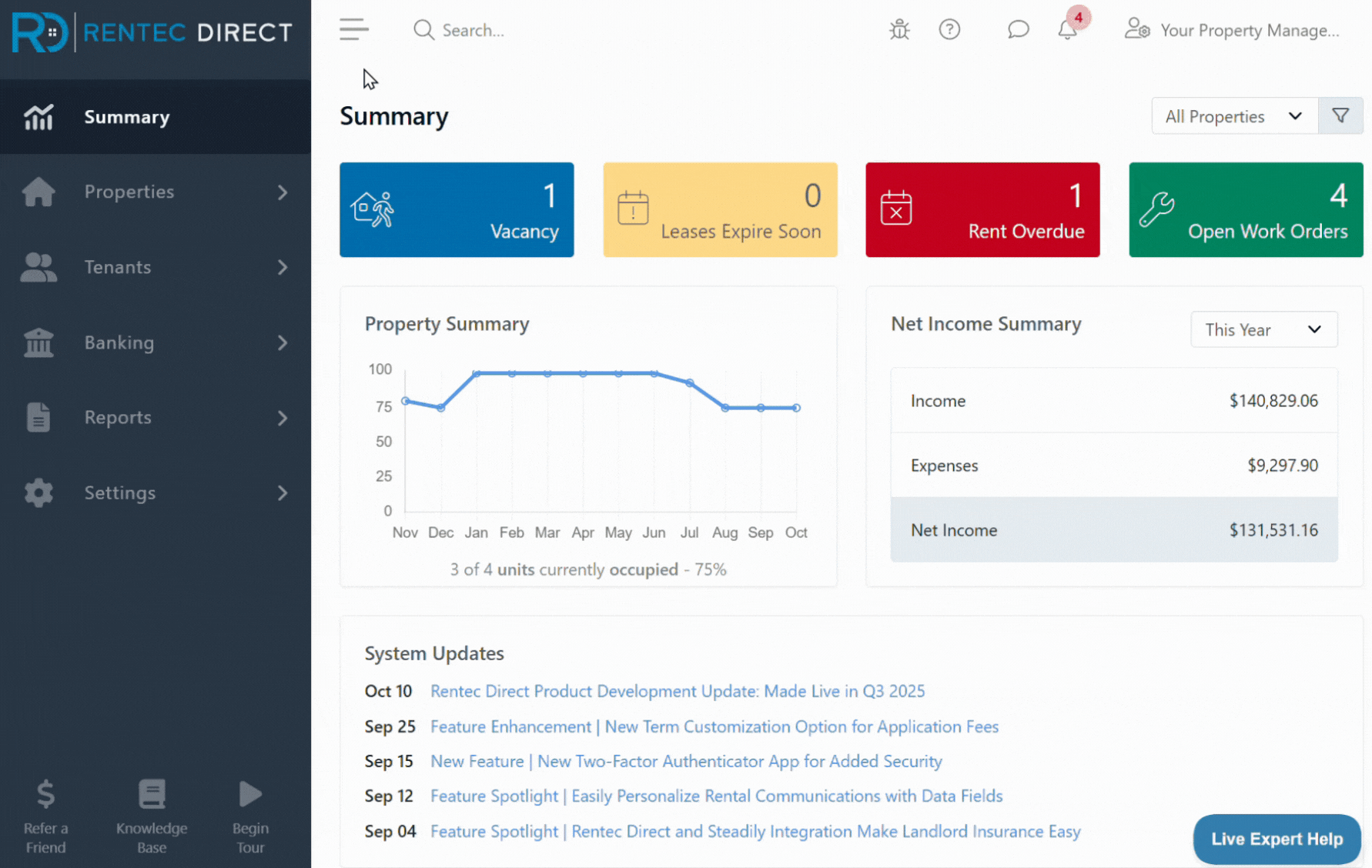Open the chat messages icon
Image resolution: width=1372 pixels, height=868 pixels.
[x=1018, y=29]
